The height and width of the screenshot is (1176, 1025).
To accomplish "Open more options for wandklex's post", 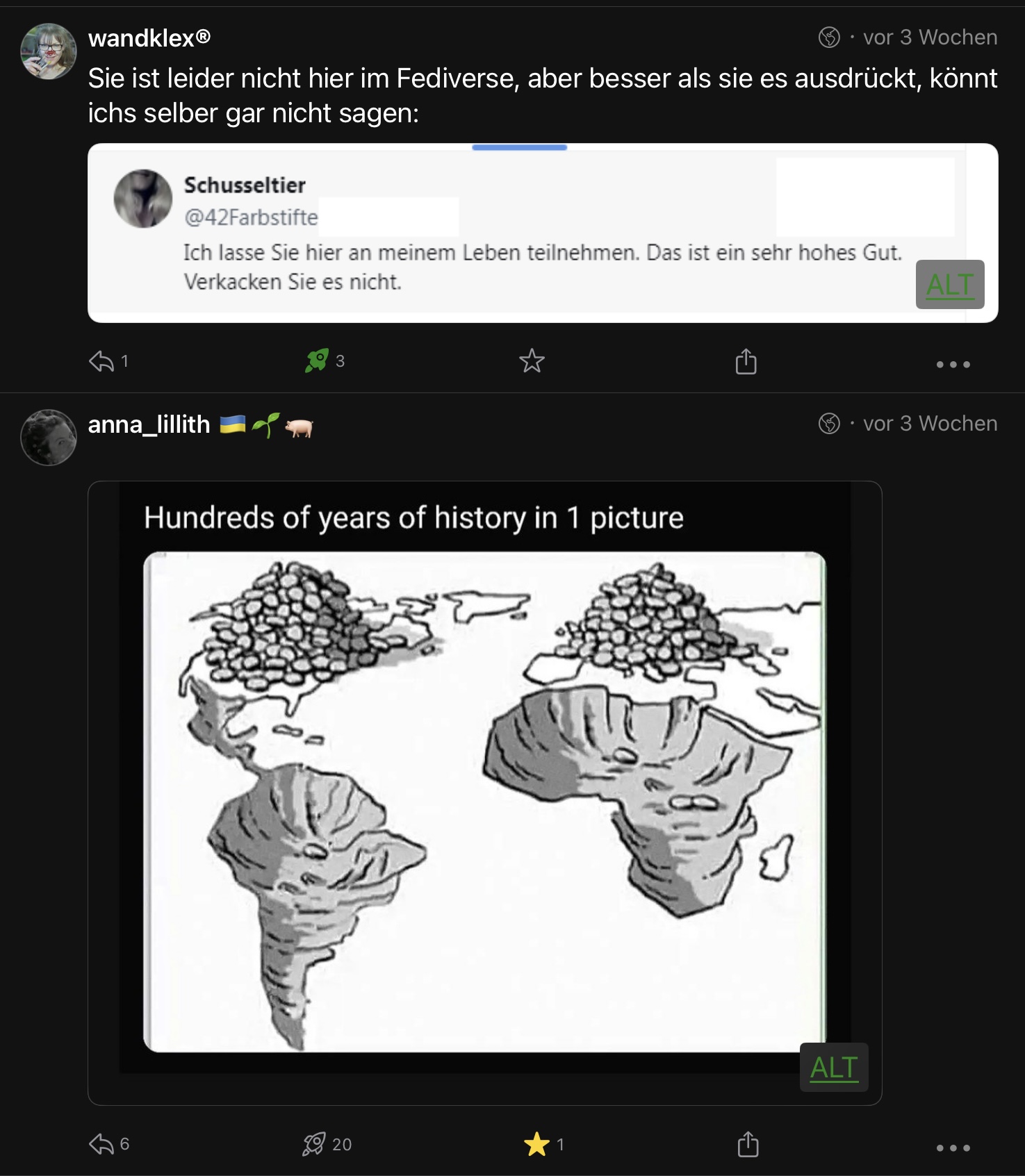I will point(953,364).
